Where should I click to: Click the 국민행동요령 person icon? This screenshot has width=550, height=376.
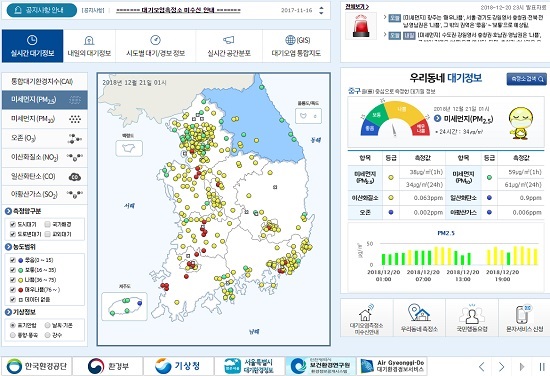pyautogui.click(x=472, y=314)
